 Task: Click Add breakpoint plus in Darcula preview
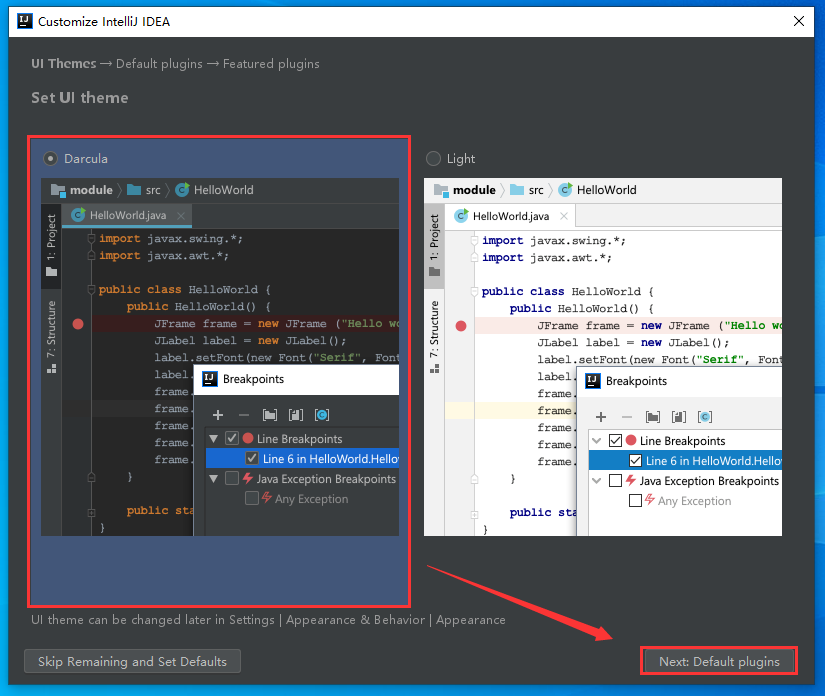pos(218,415)
